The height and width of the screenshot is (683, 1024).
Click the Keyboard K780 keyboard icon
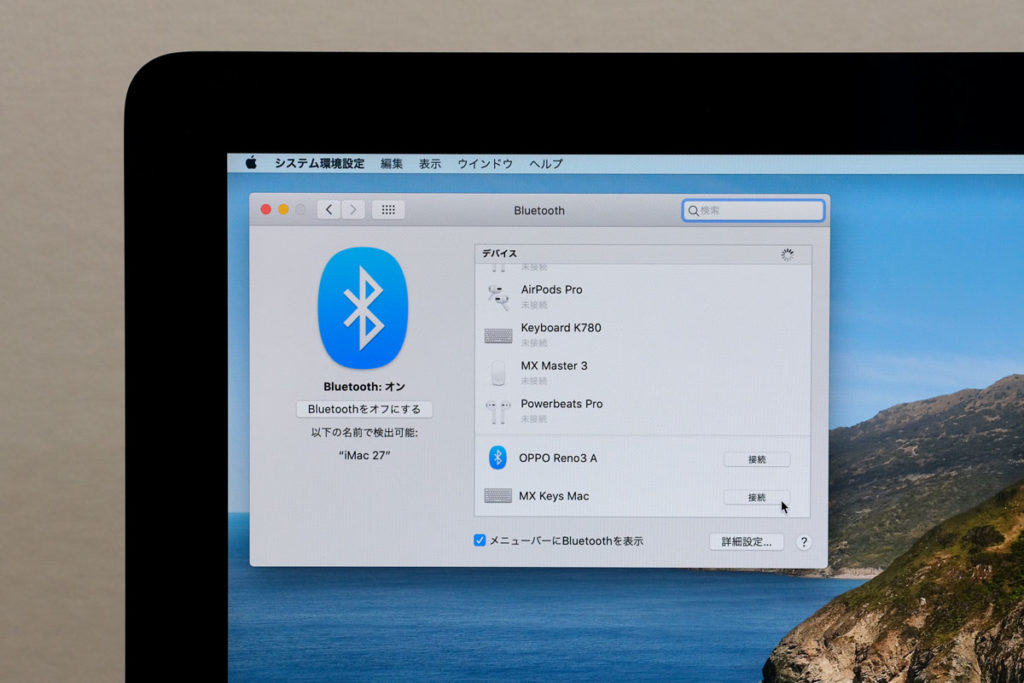tap(498, 336)
